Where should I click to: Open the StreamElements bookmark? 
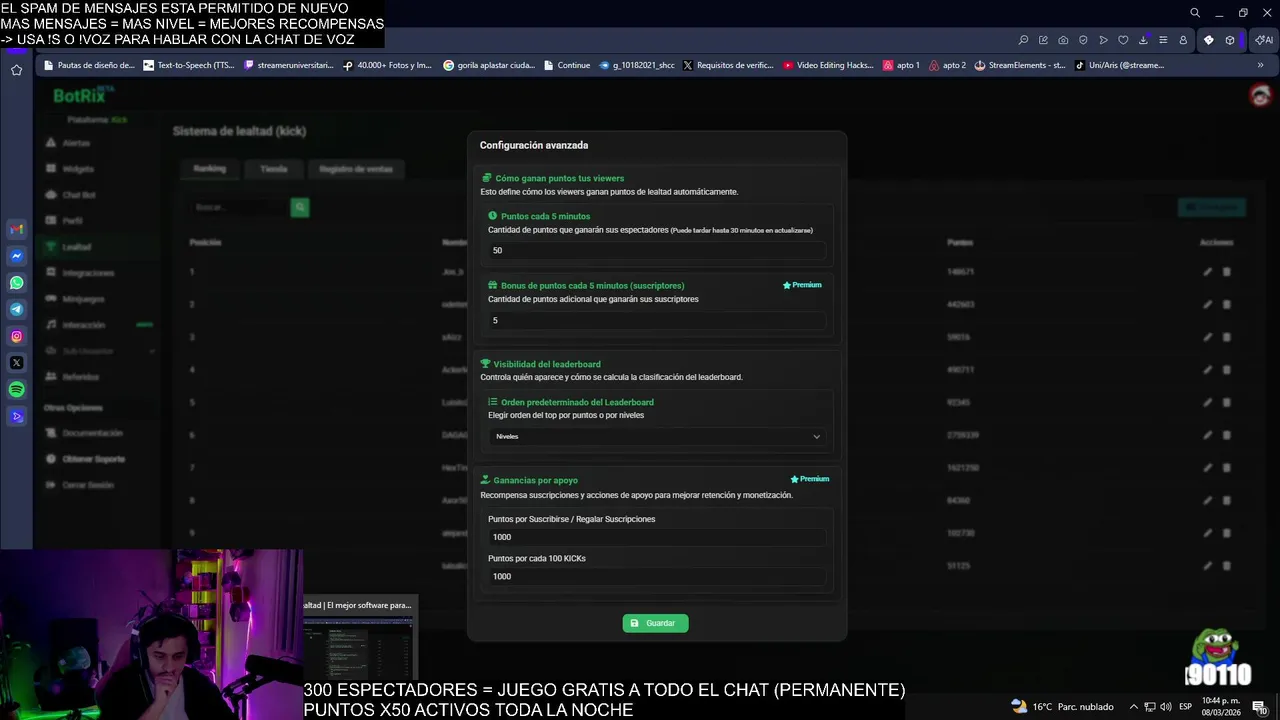1019,65
